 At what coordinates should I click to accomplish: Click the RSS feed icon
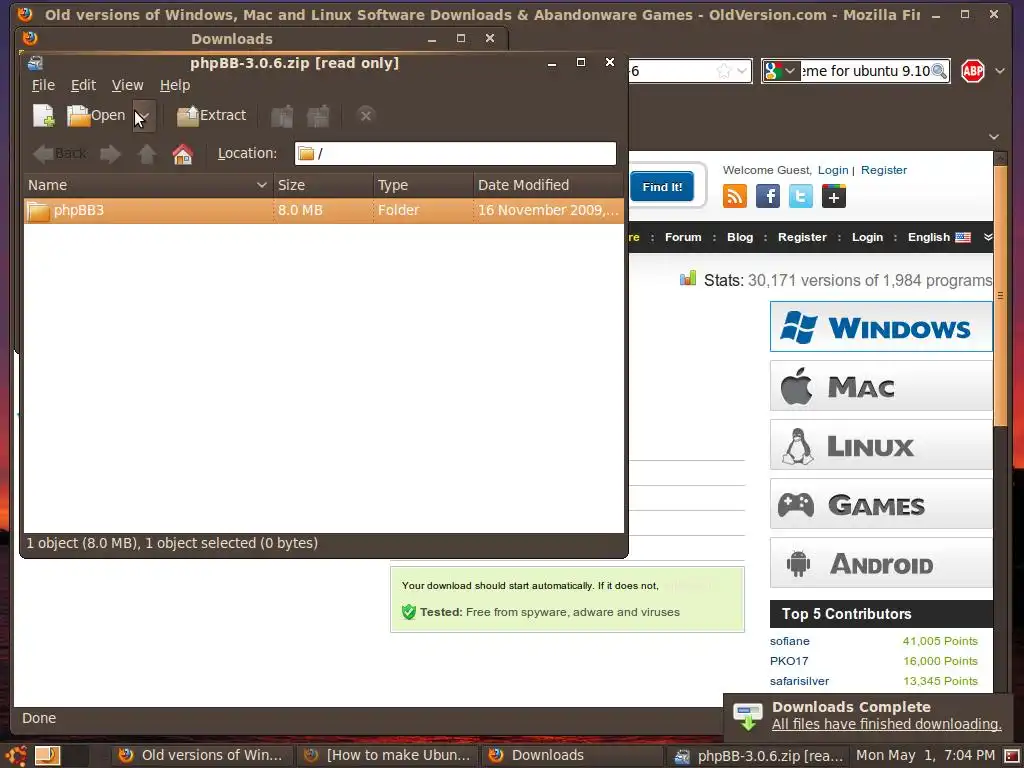[735, 196]
